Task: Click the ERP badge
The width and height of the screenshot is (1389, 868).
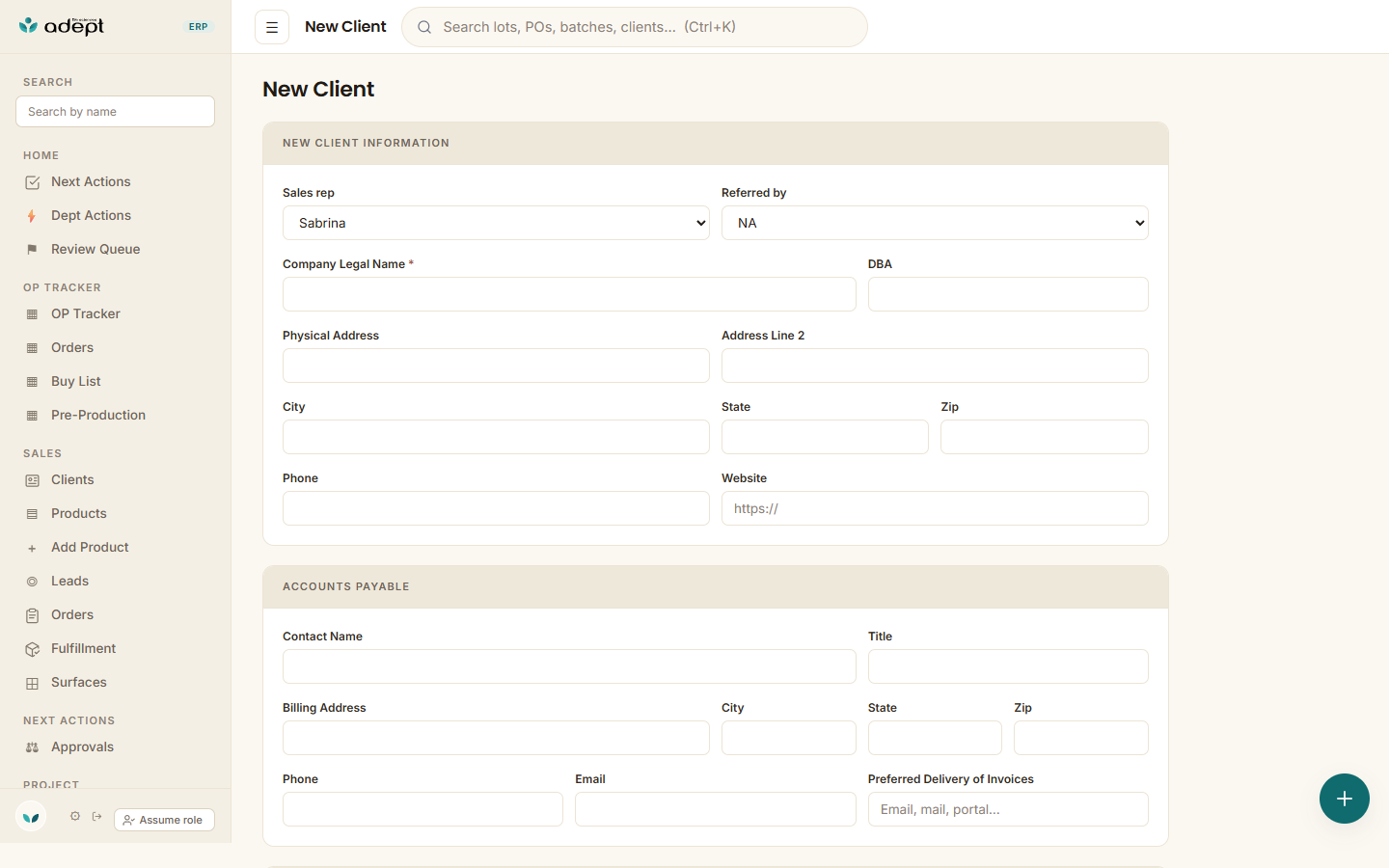Action: pos(199,27)
